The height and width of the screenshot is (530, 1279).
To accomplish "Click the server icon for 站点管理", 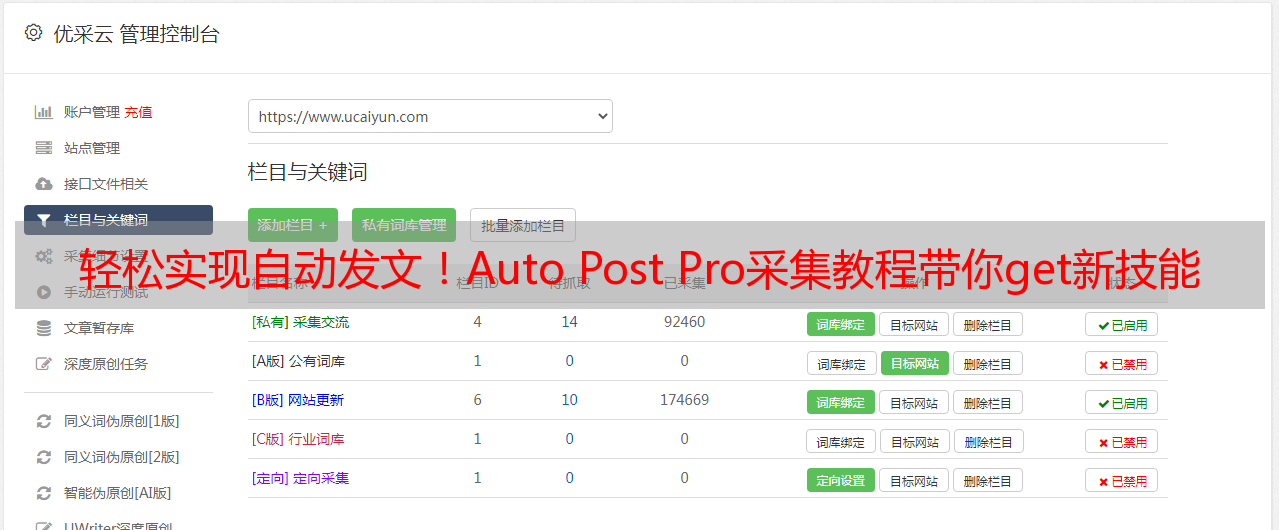I will click(x=43, y=148).
